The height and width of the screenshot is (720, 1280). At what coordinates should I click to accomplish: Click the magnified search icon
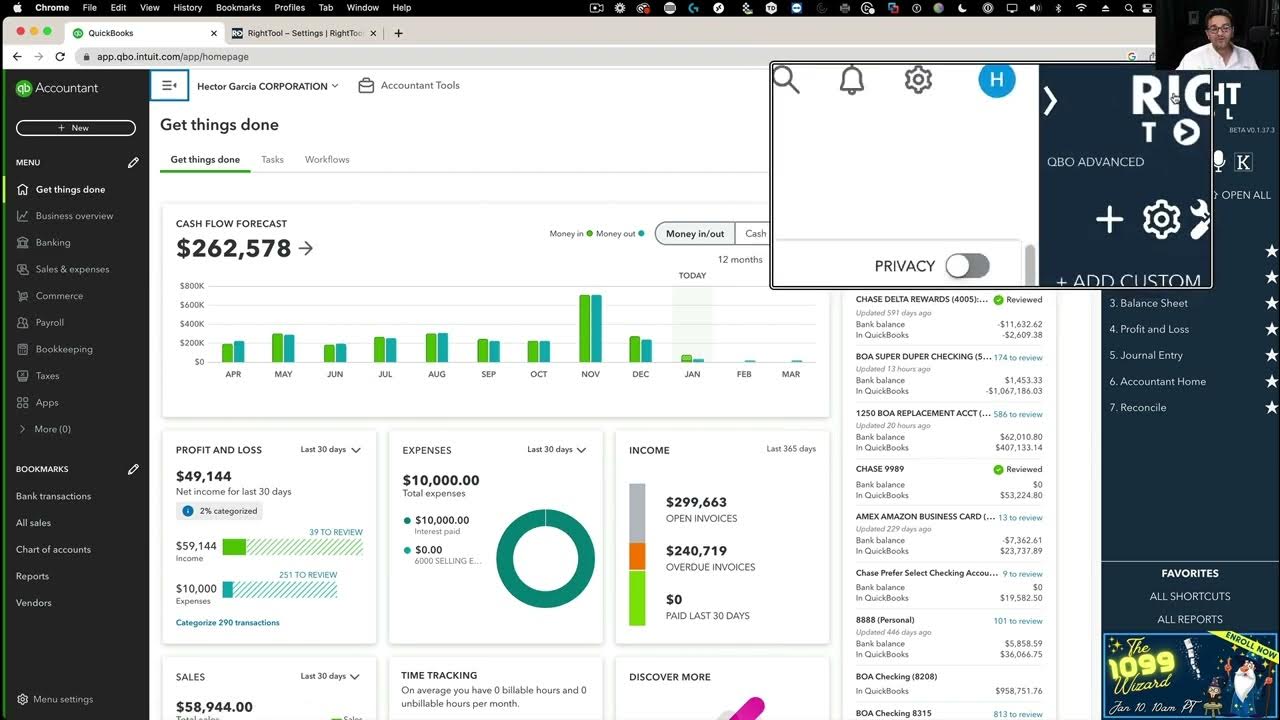[786, 80]
